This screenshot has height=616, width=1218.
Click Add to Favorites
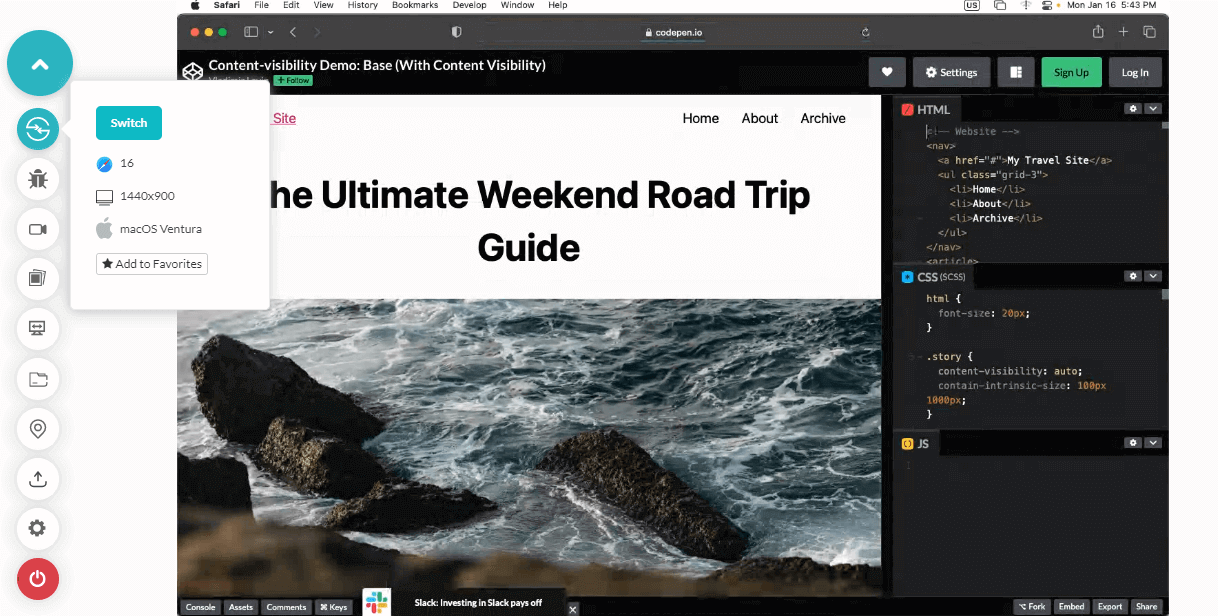coord(152,264)
